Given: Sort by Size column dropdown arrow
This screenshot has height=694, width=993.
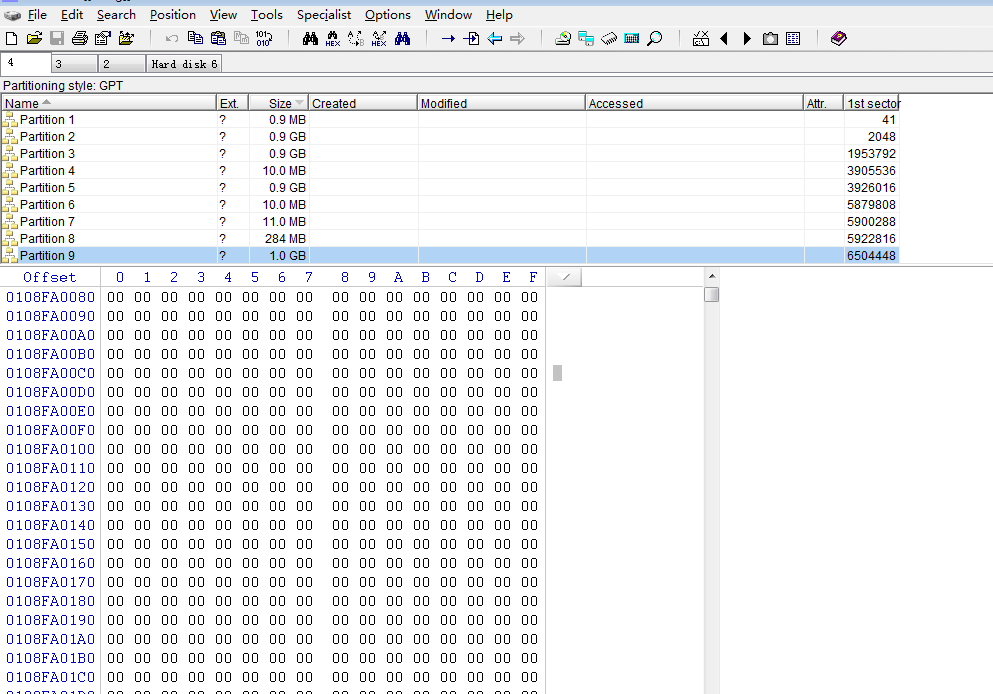Looking at the screenshot, I should click(300, 104).
